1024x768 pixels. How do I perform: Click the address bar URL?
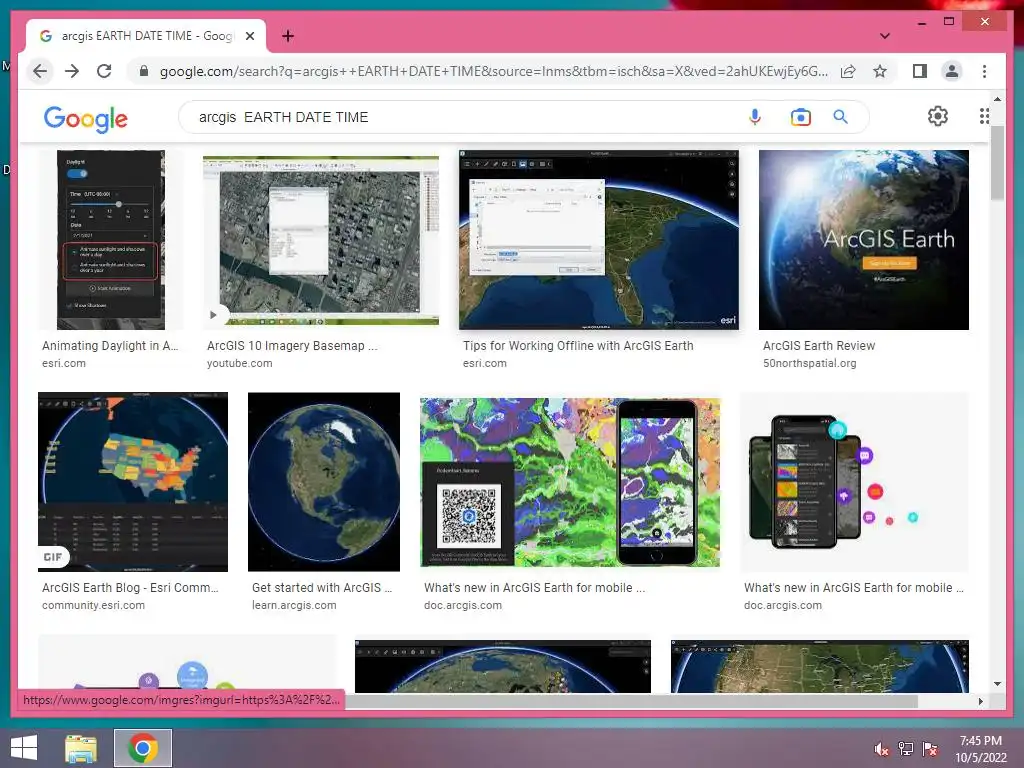coord(494,71)
